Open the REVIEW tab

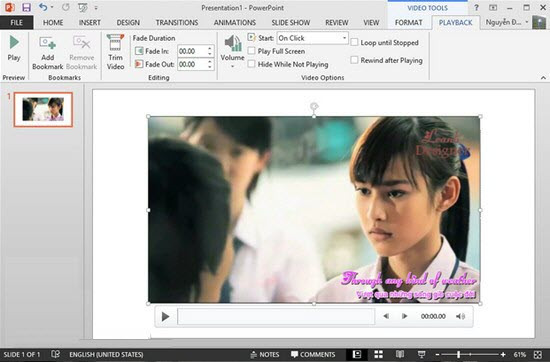click(x=337, y=22)
